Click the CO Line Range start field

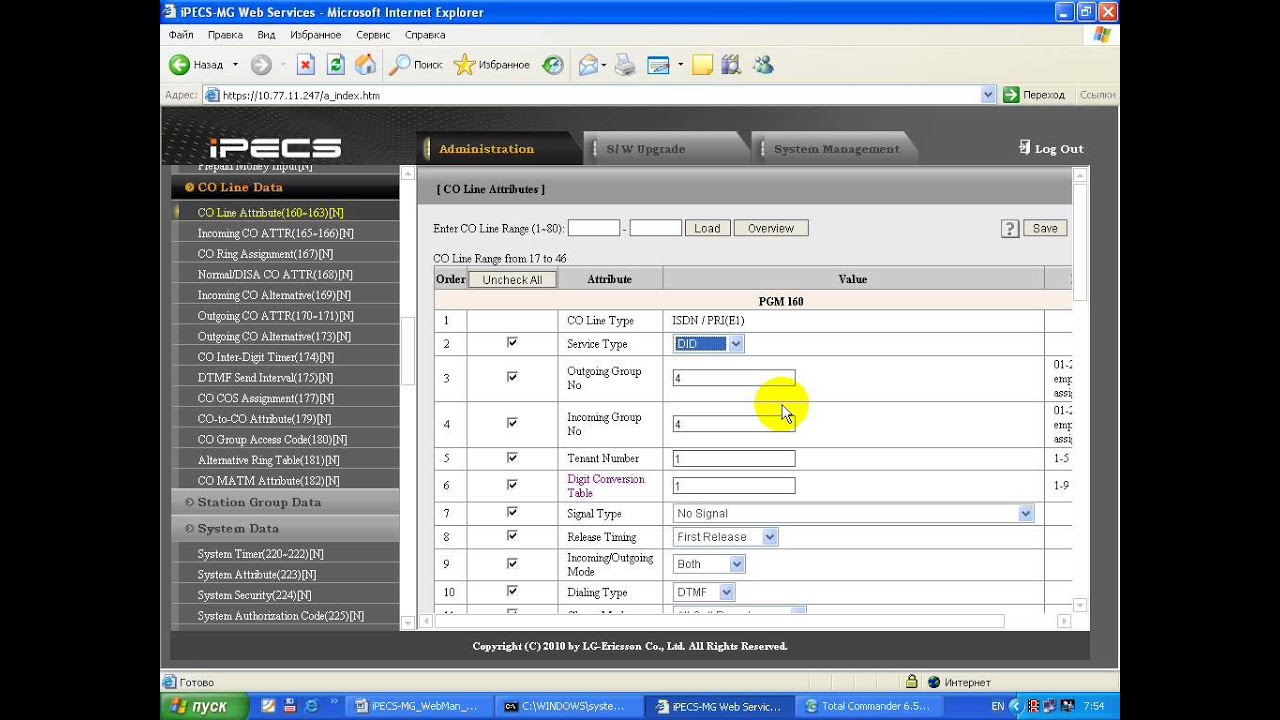[594, 228]
